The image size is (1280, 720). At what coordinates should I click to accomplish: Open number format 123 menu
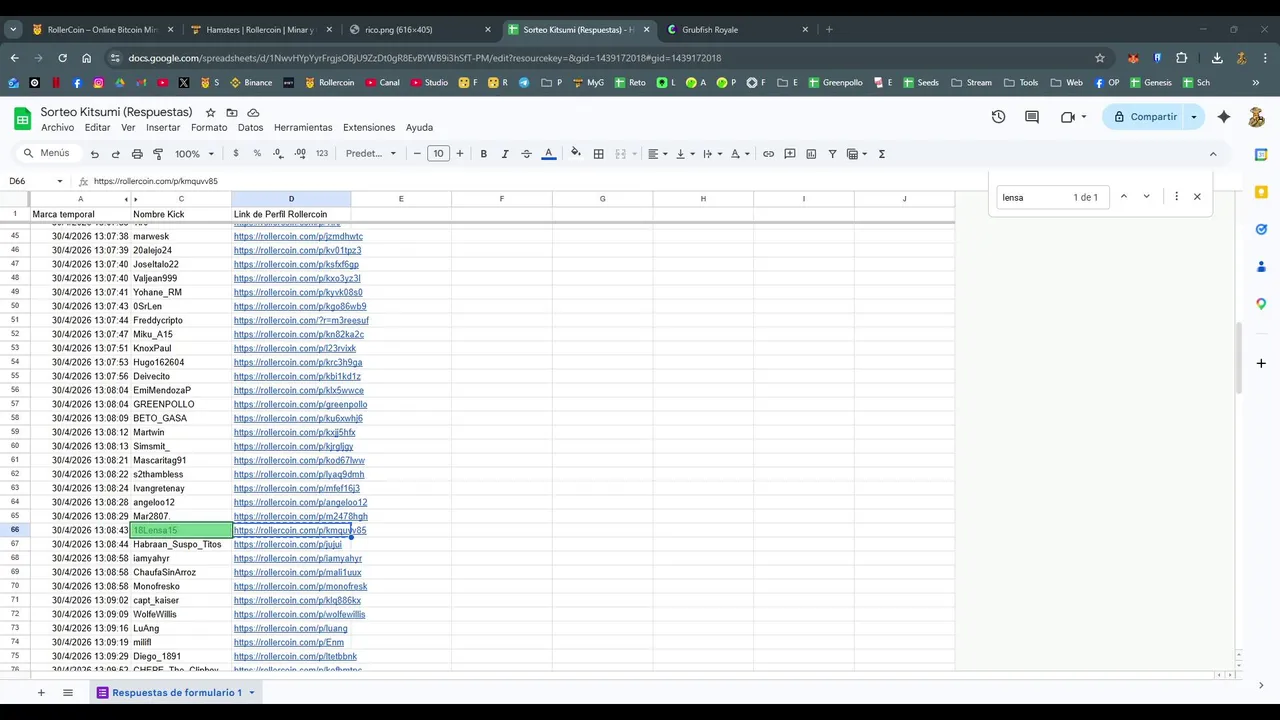[322, 154]
